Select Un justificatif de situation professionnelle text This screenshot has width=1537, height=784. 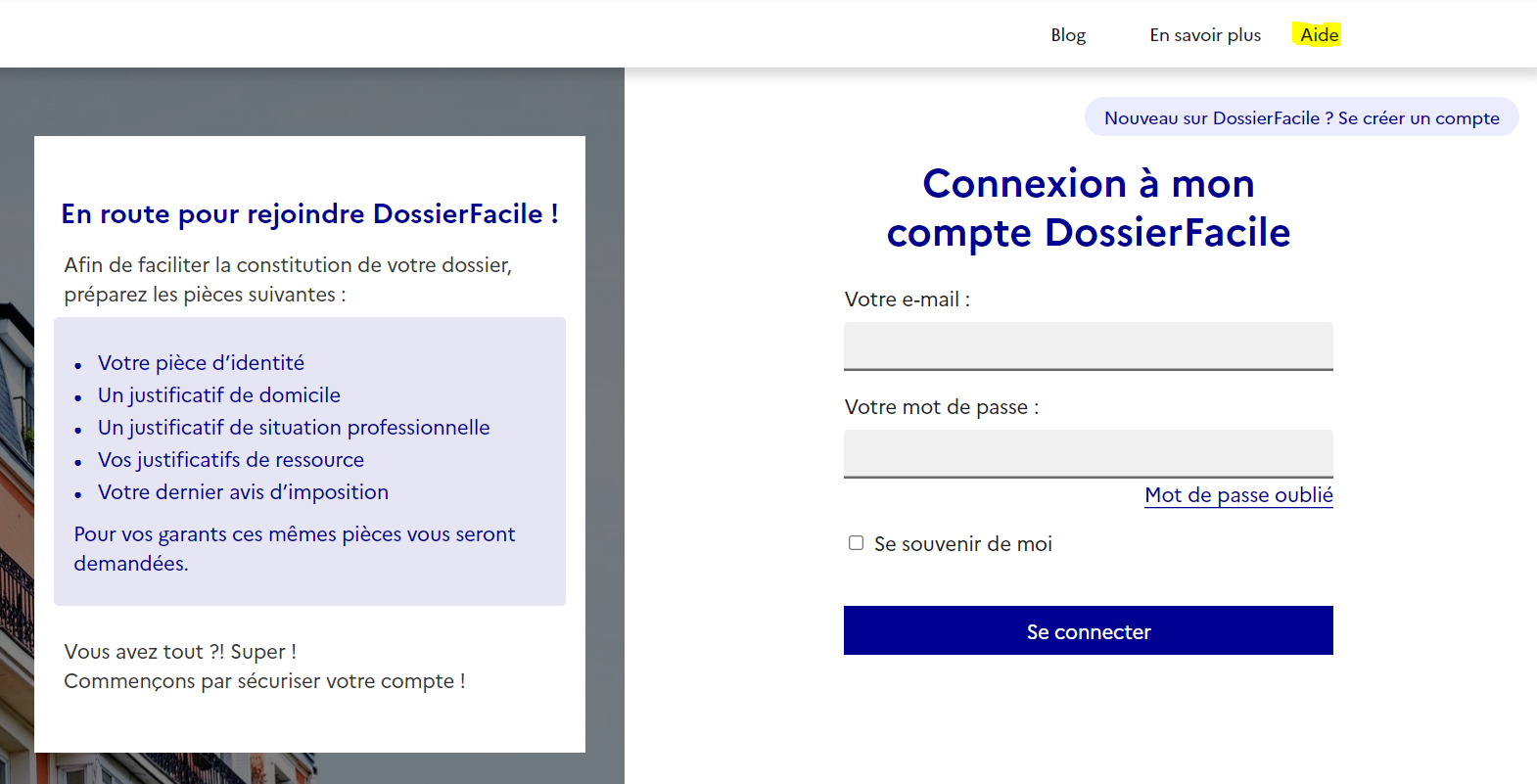click(x=294, y=428)
